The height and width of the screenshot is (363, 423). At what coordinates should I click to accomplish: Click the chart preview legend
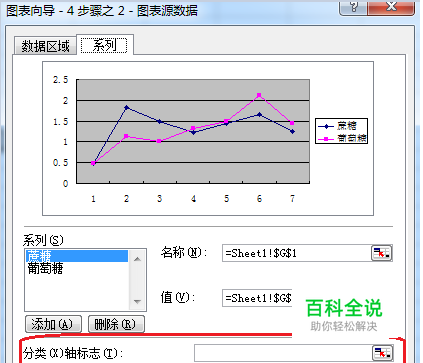tap(342, 131)
